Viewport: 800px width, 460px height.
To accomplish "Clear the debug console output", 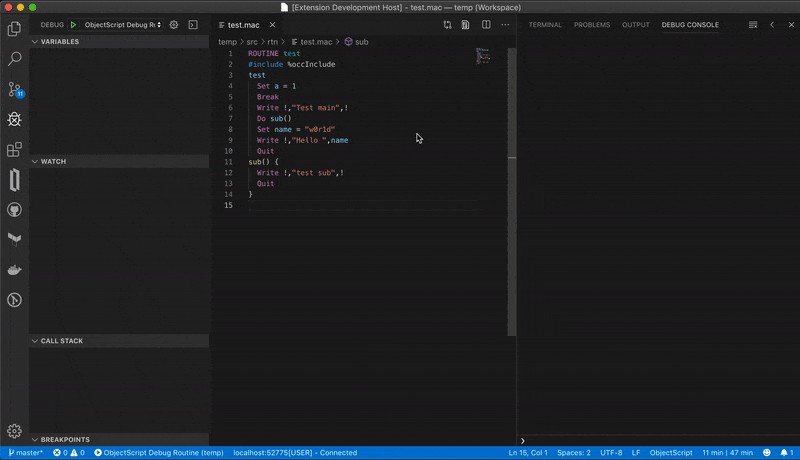I will (753, 24).
